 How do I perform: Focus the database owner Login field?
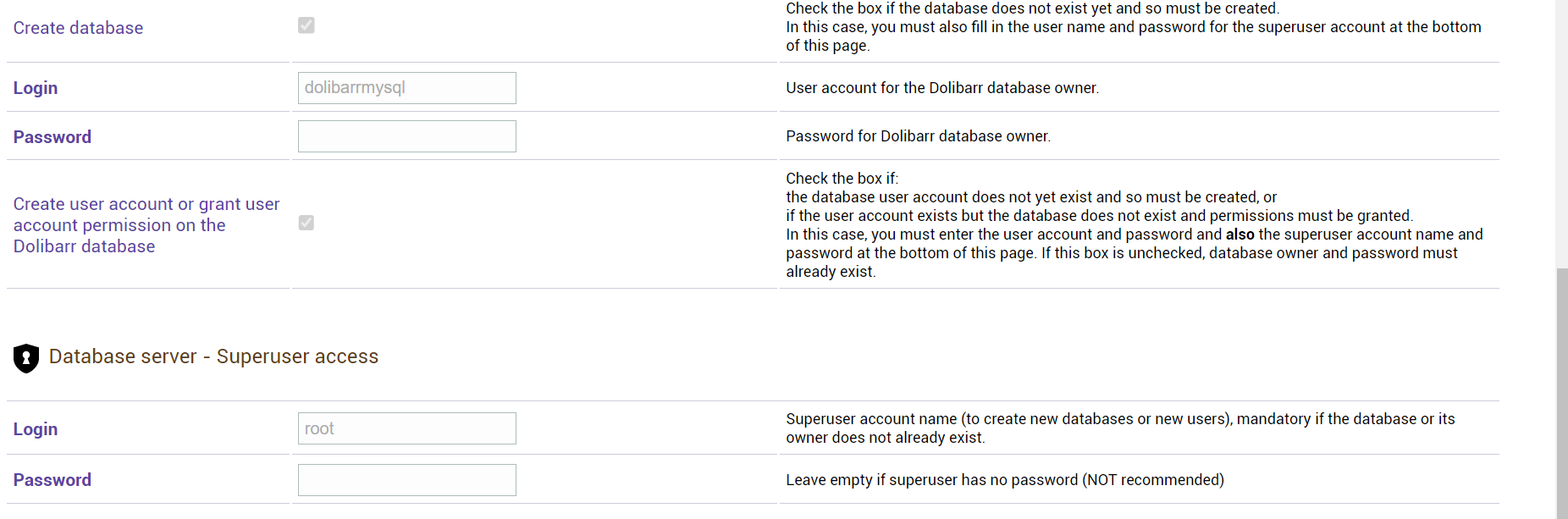point(407,88)
